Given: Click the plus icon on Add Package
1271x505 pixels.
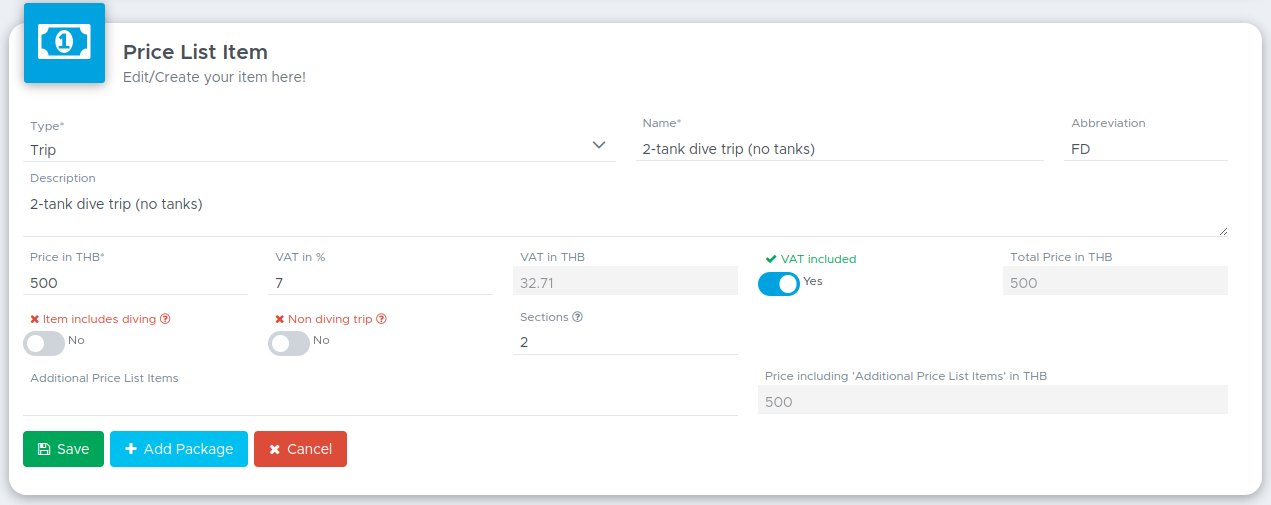Looking at the screenshot, I should [x=131, y=449].
